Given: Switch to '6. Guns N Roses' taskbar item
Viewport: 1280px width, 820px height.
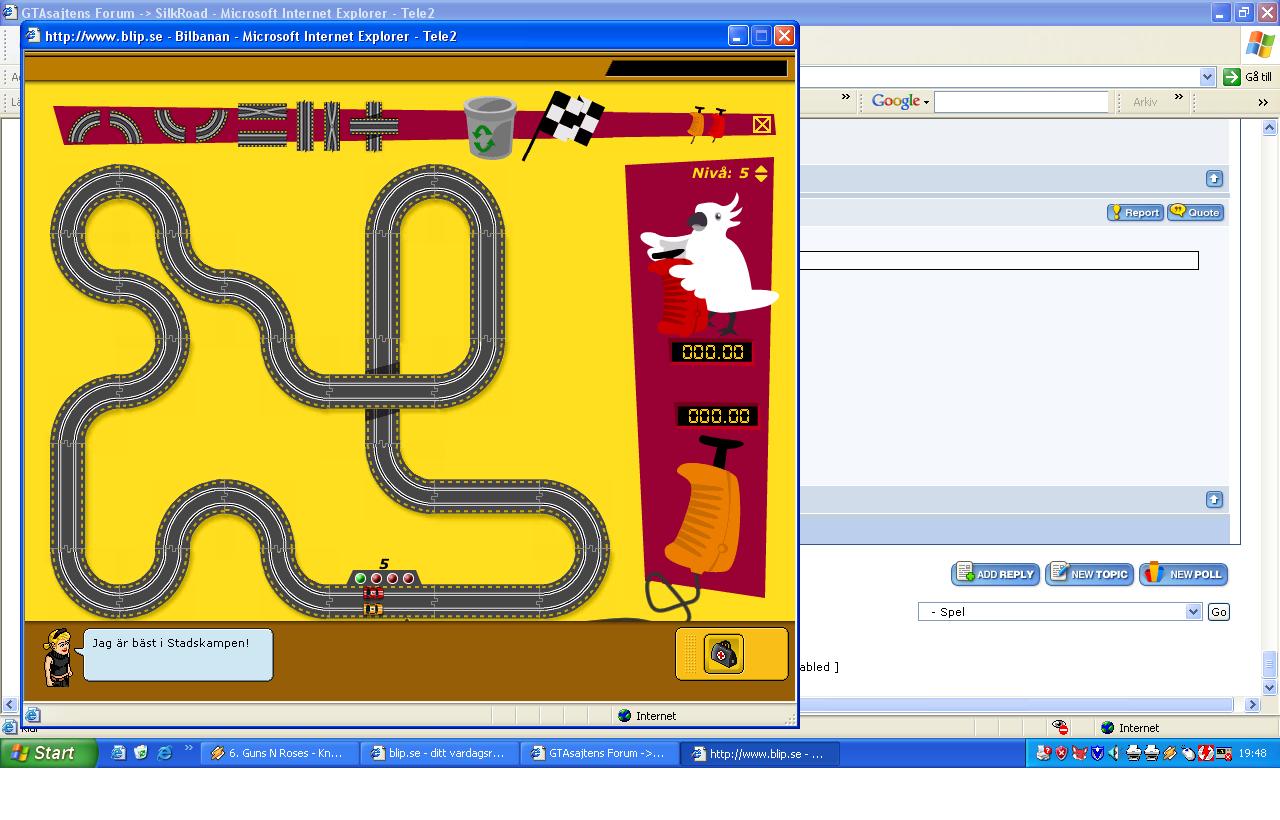Looking at the screenshot, I should tap(280, 754).
